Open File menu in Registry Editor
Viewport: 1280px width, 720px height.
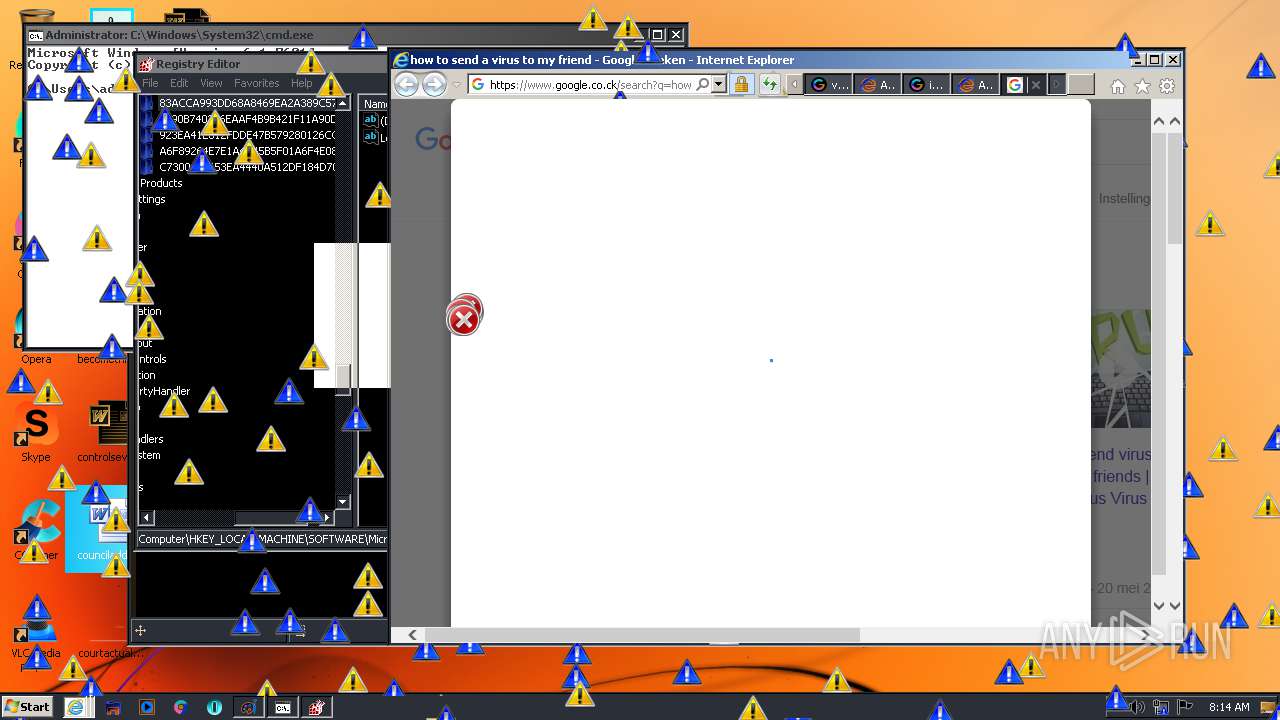tap(150, 83)
